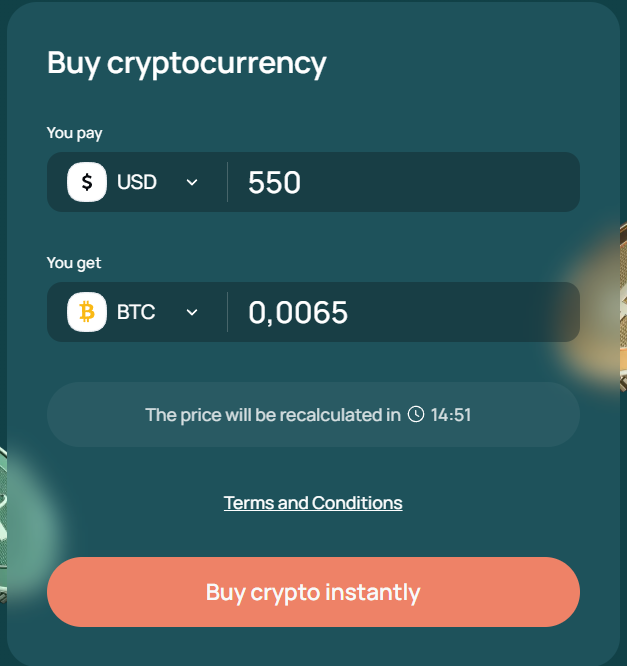
Task: Click the You get label
Action: (74, 263)
